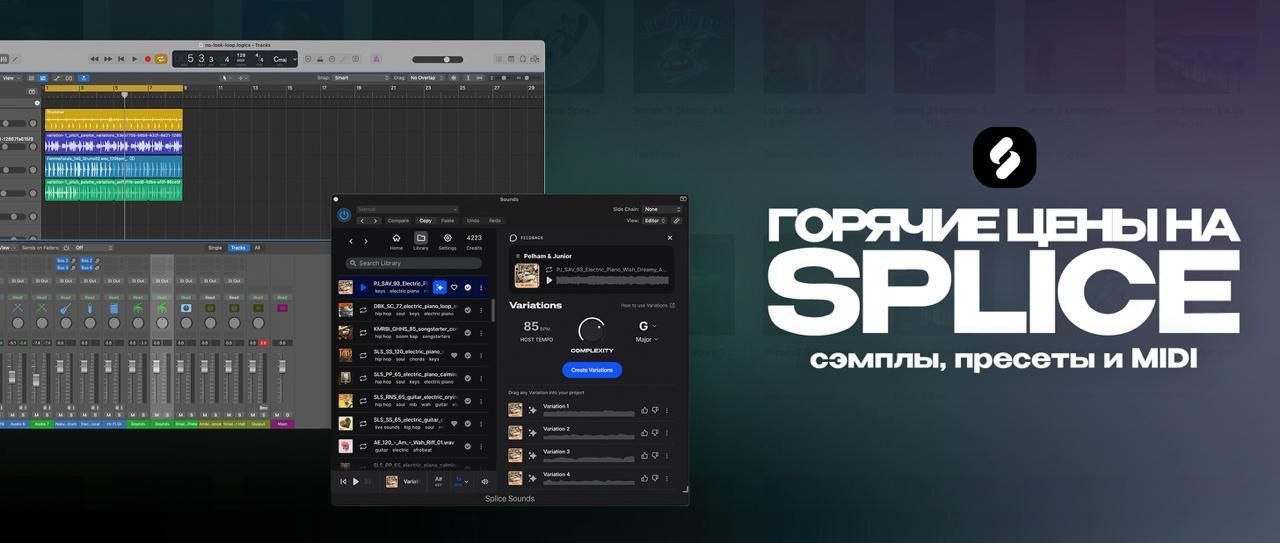
Task: Open Home tab in Splice Sounds
Action: 396,241
